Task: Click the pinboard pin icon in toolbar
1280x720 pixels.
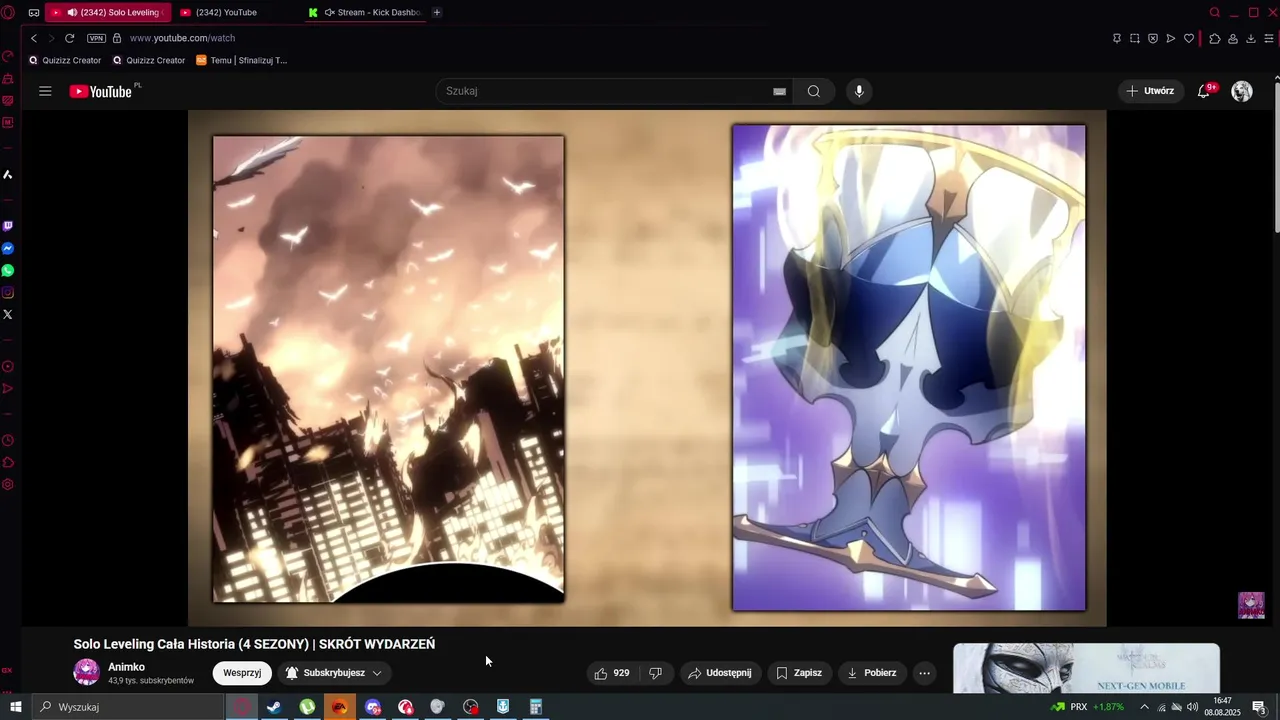Action: tap(1117, 38)
